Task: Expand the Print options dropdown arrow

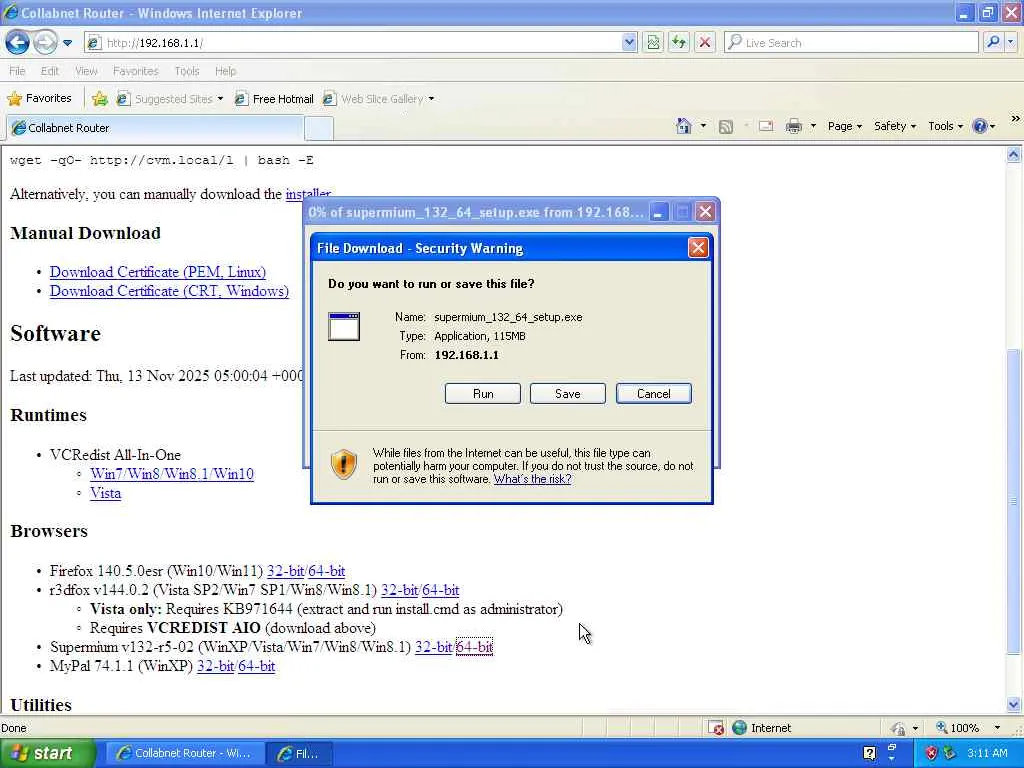Action: pyautogui.click(x=813, y=126)
